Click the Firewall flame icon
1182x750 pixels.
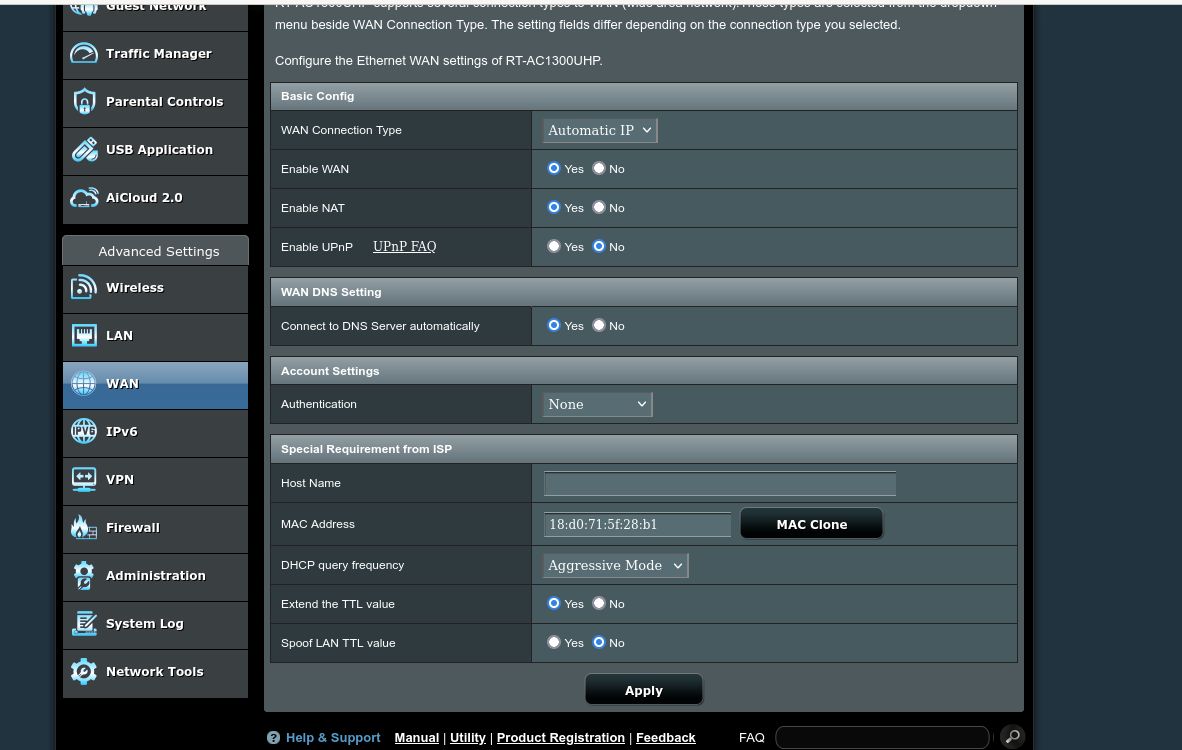(x=84, y=528)
